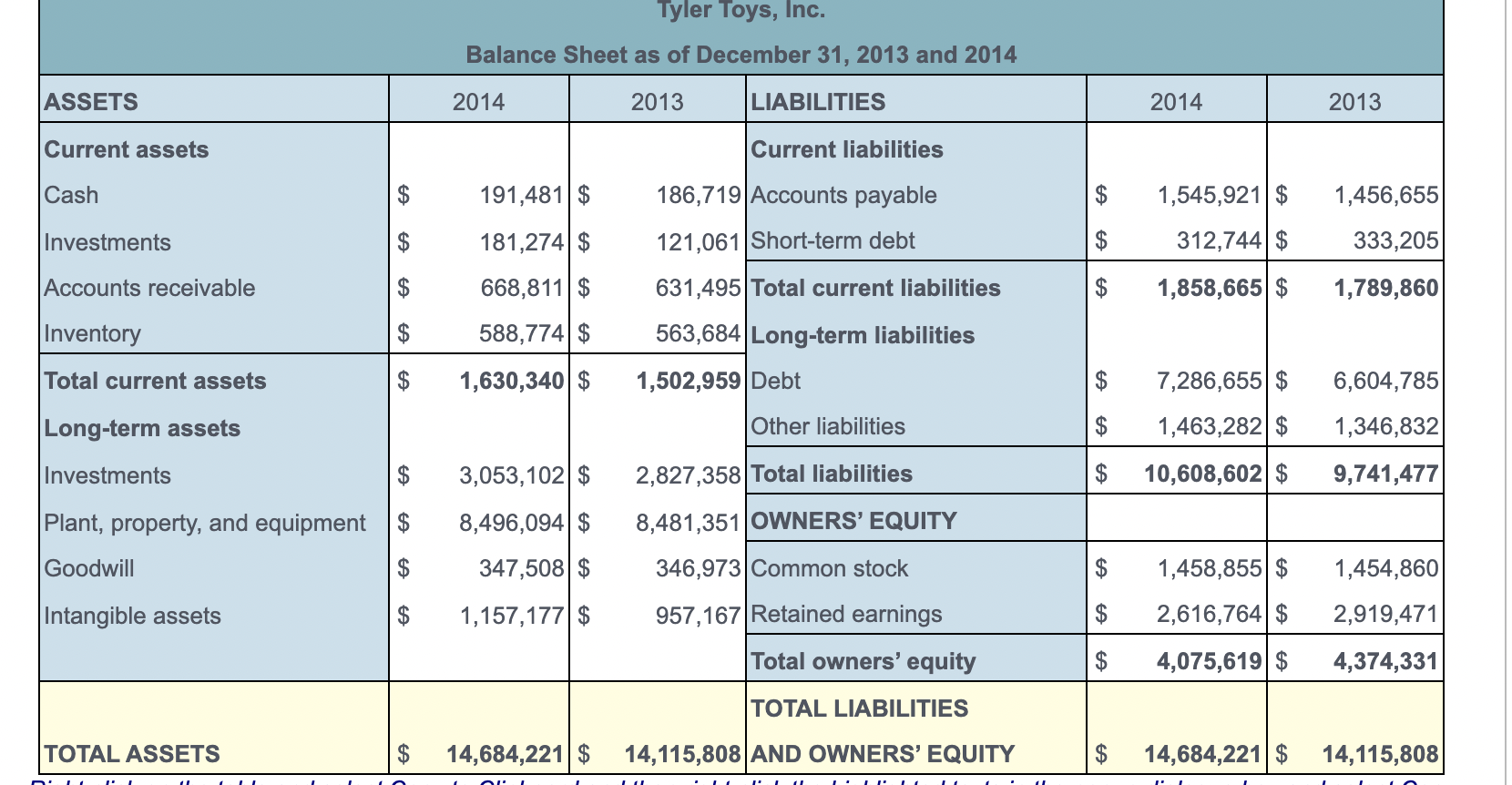
Task: Click Goodwill value 347,508
Action: tap(522, 569)
